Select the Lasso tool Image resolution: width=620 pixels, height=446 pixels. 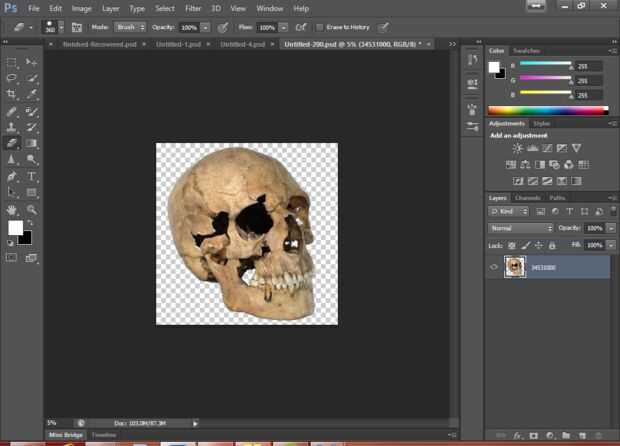coord(12,78)
